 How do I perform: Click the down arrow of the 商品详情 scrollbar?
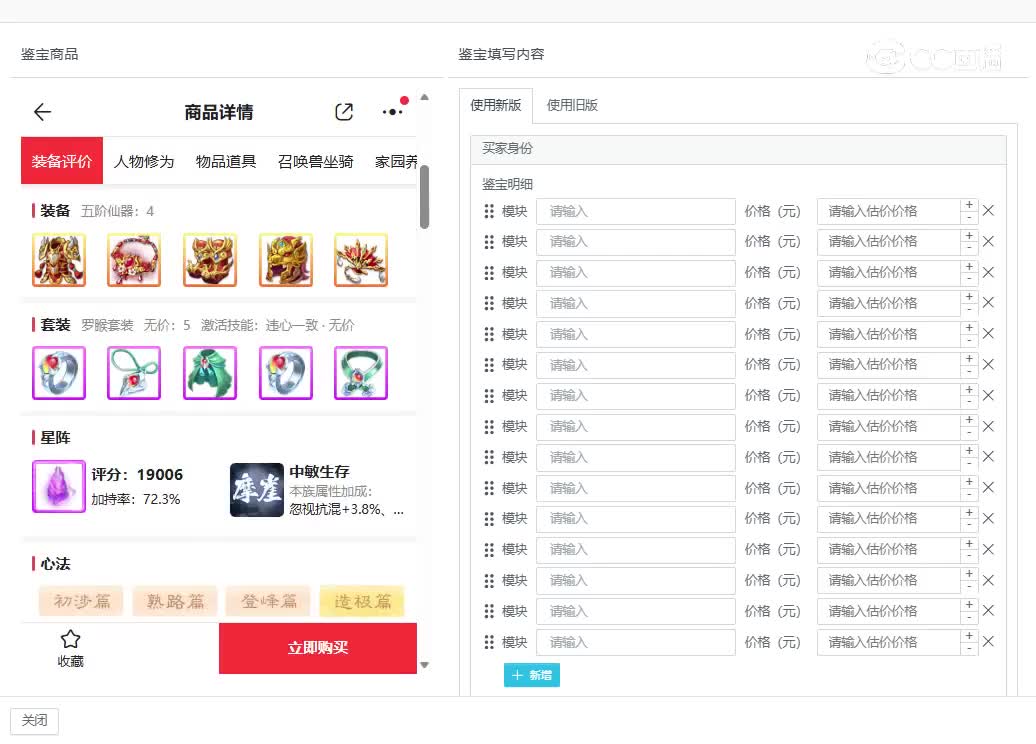(x=425, y=665)
